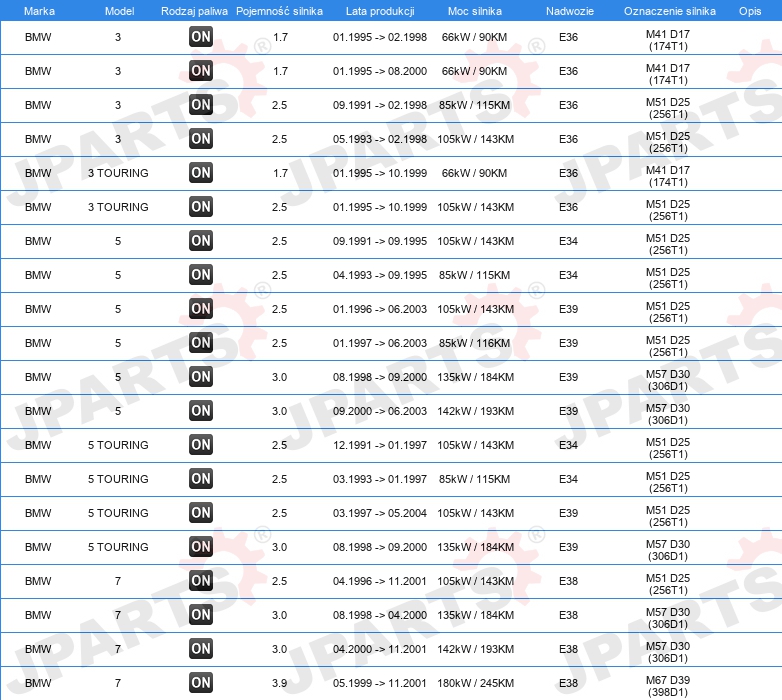Screen dimensions: 782x700
Task: Click E38 body cell in the 3.9 row
Action: click(568, 683)
